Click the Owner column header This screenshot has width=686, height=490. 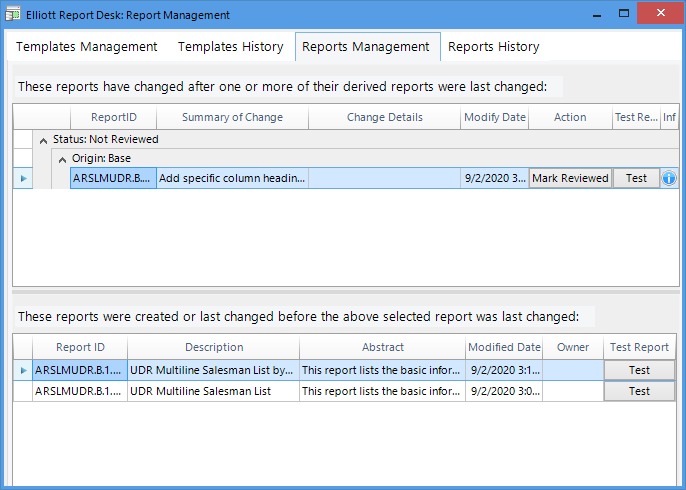coord(573,347)
